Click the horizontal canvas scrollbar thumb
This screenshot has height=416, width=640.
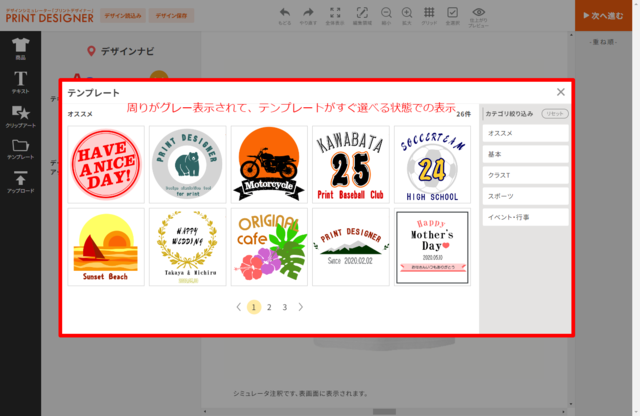(x=384, y=412)
